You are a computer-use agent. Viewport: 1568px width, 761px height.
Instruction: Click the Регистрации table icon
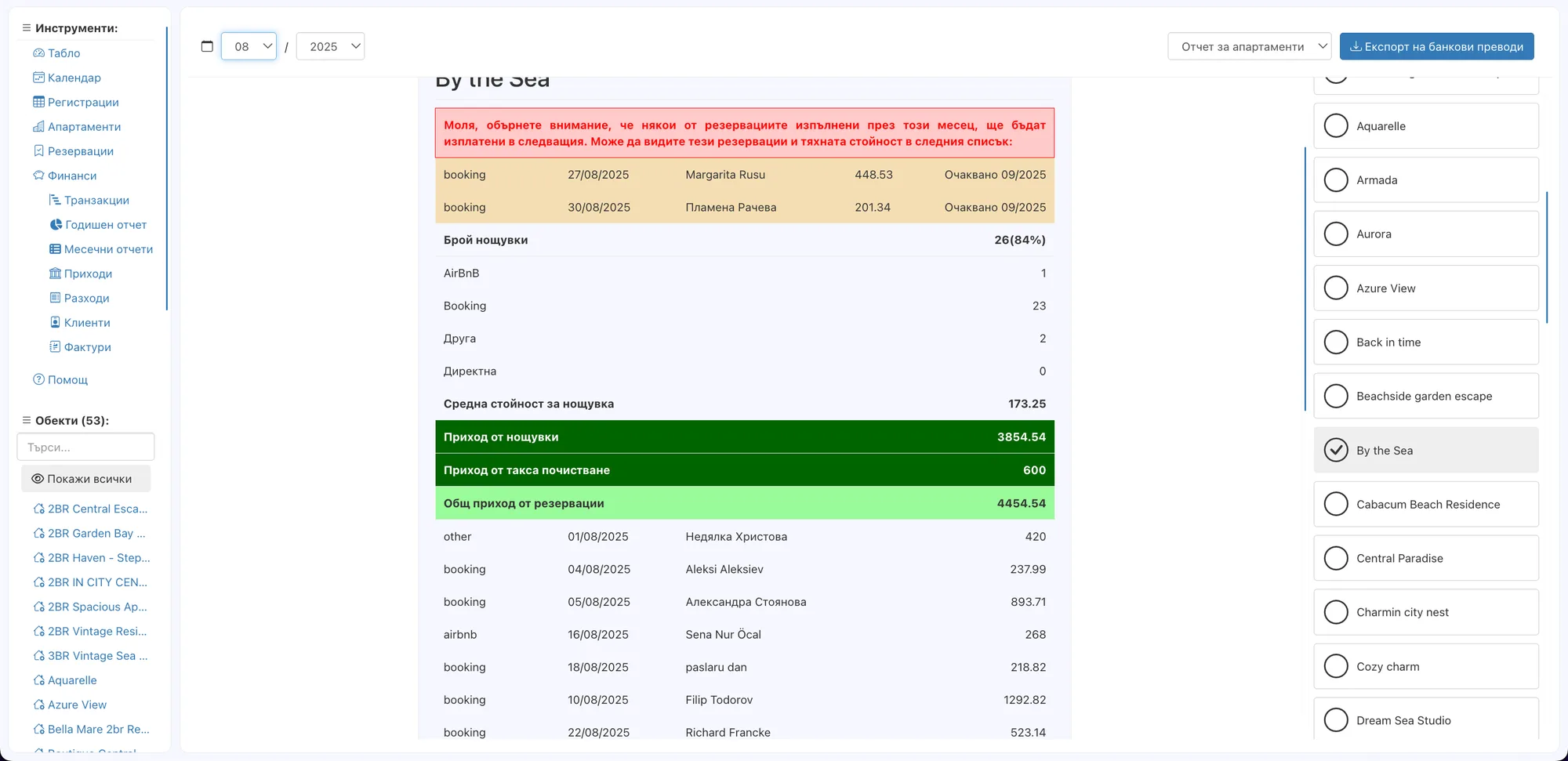38,102
